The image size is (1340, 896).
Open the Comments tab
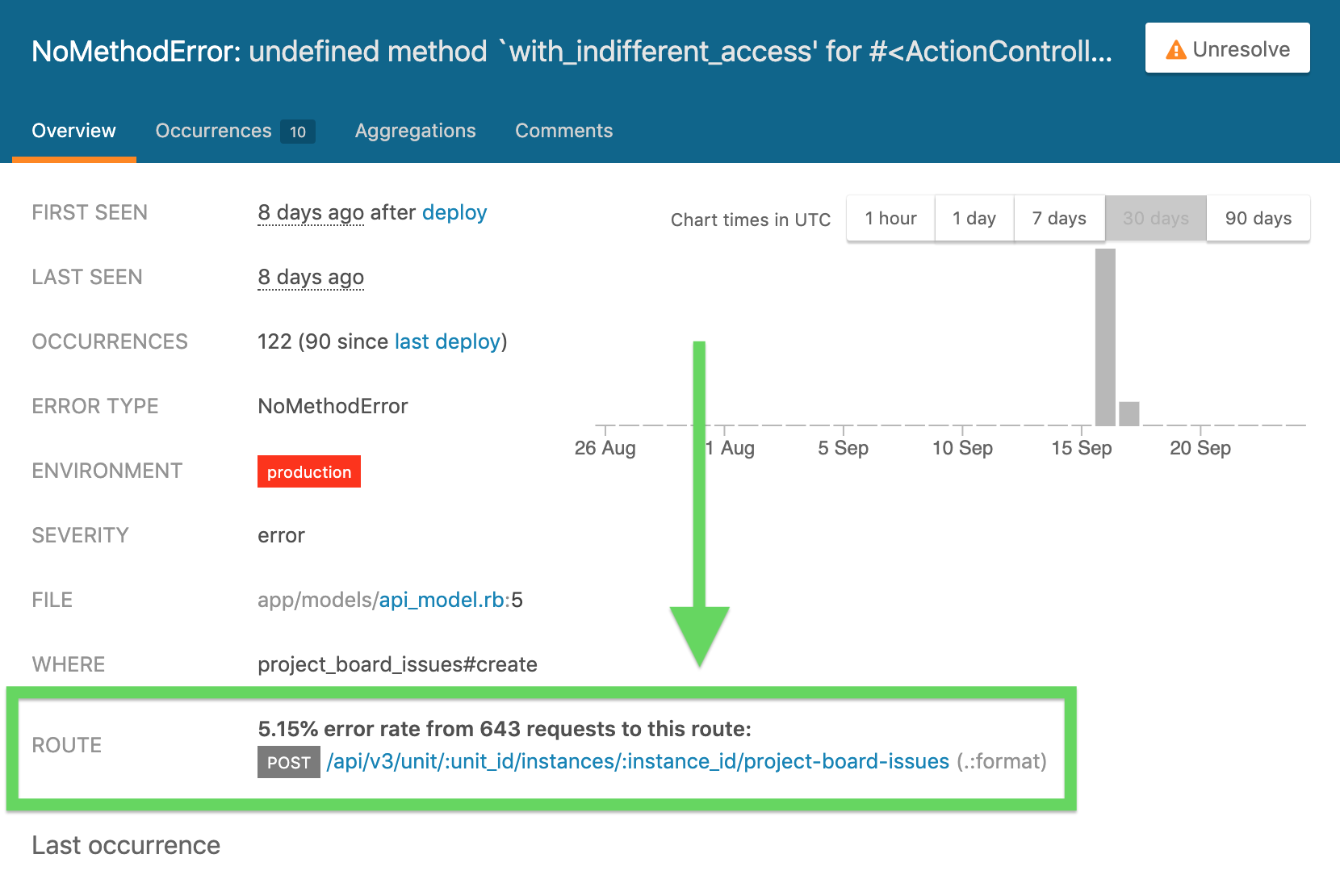coord(563,130)
